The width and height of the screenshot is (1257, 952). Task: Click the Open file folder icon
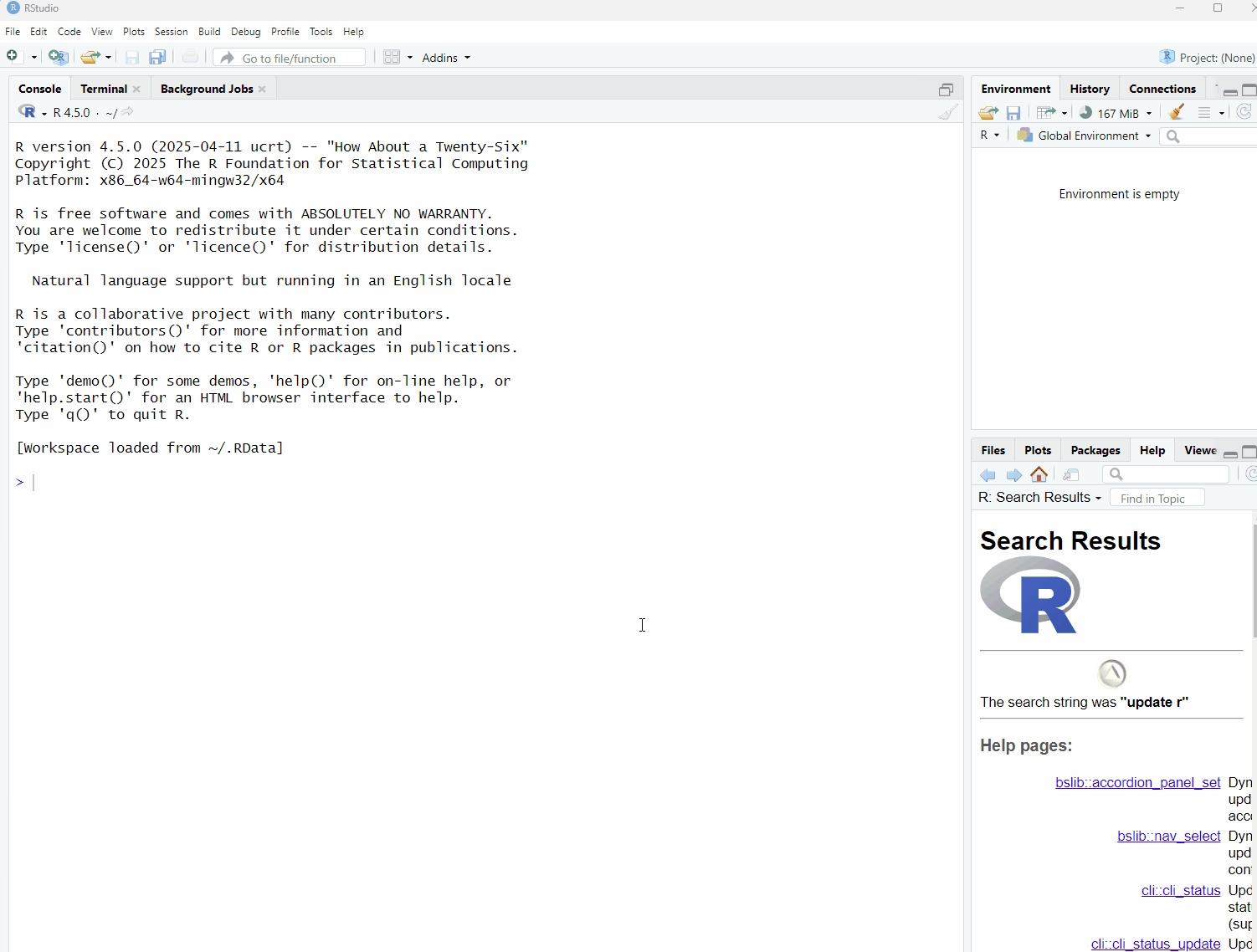tap(90, 57)
